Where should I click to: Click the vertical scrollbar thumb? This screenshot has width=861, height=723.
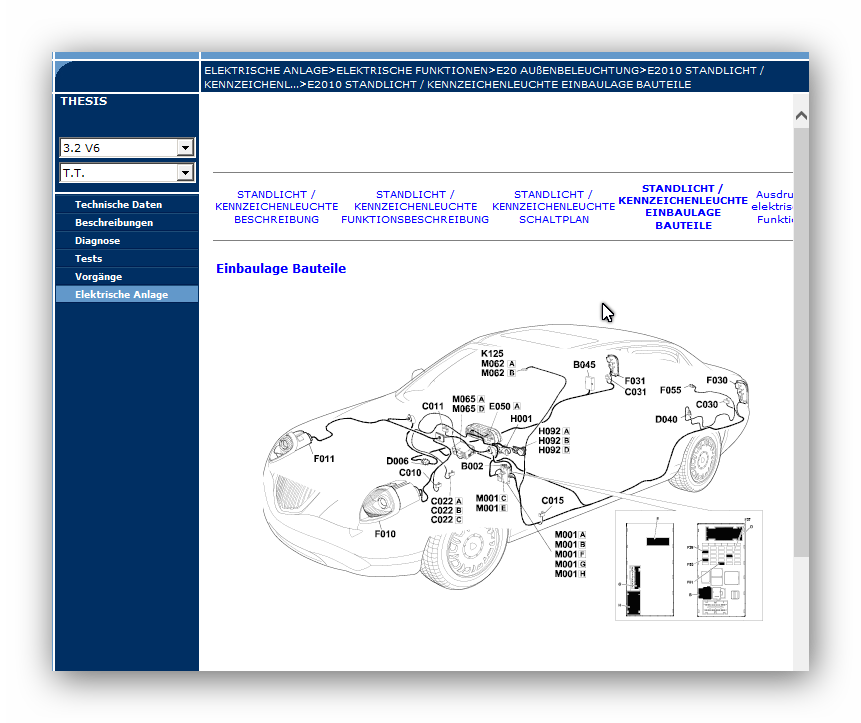[801, 343]
